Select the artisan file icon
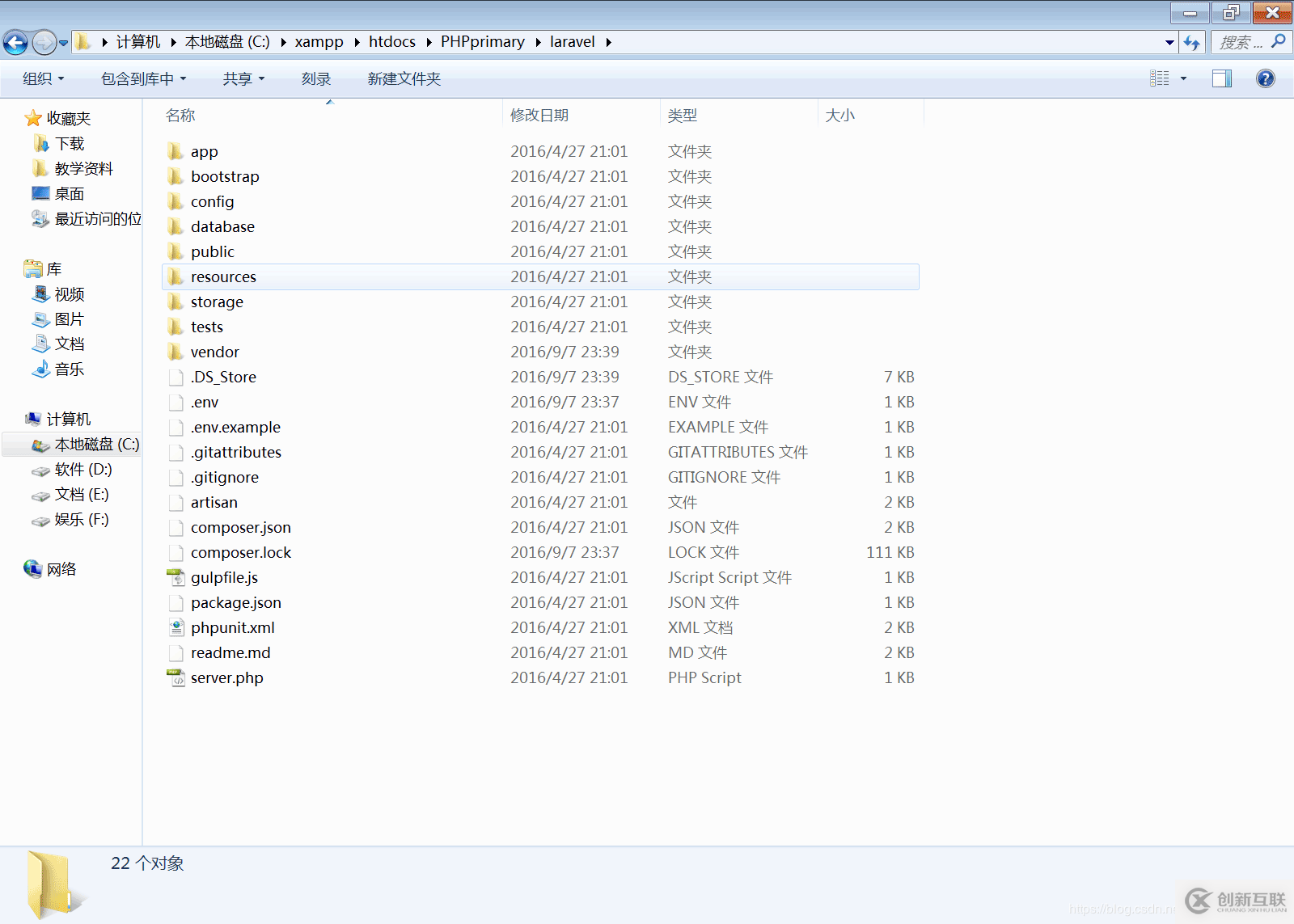The width and height of the screenshot is (1294, 924). coord(175,502)
